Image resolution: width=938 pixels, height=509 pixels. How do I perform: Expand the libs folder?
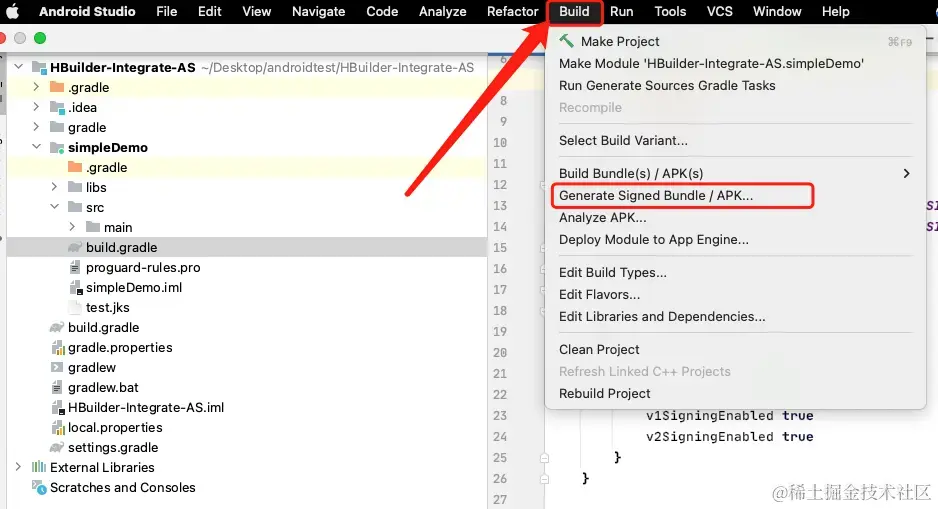pos(54,187)
